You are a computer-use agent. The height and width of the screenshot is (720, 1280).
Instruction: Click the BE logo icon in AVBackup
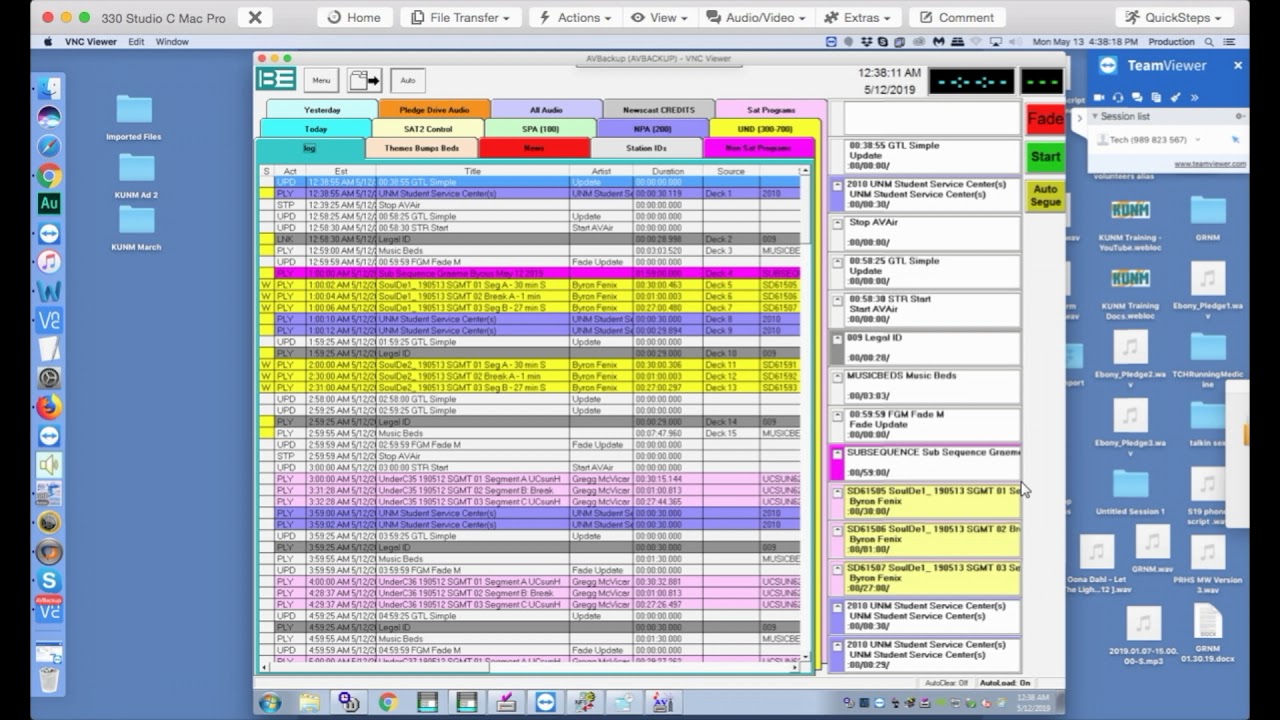277,80
